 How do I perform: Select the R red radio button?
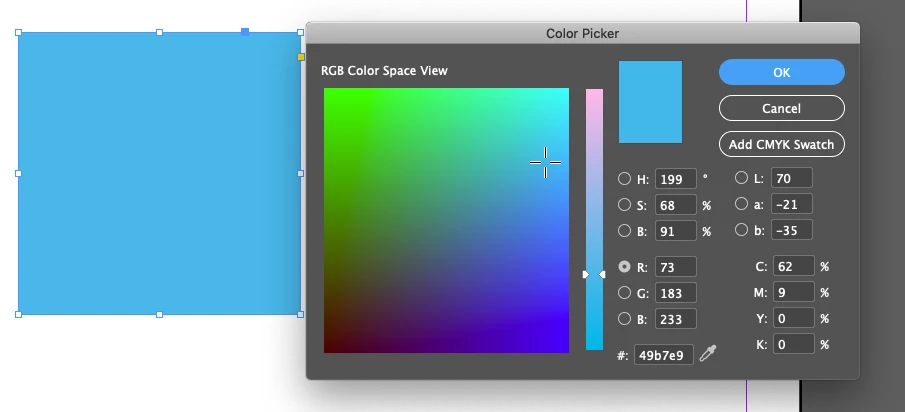pyautogui.click(x=624, y=267)
